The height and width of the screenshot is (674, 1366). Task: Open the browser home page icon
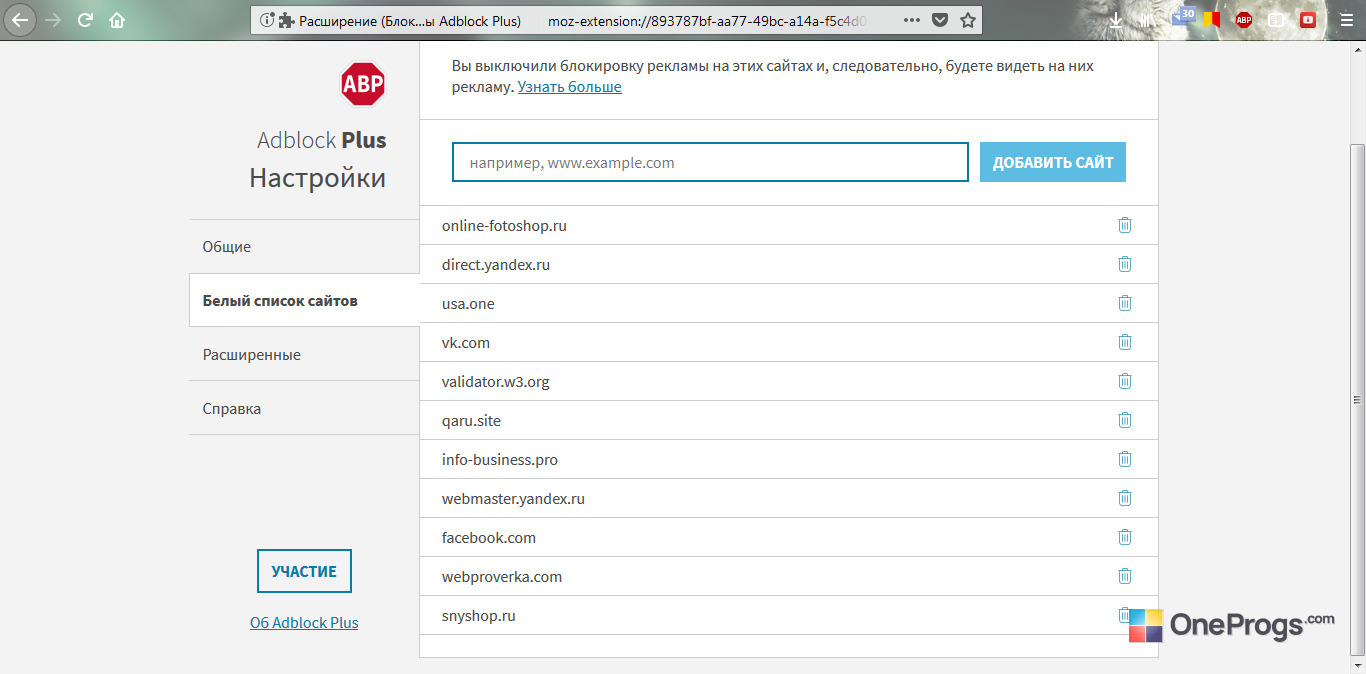117,20
